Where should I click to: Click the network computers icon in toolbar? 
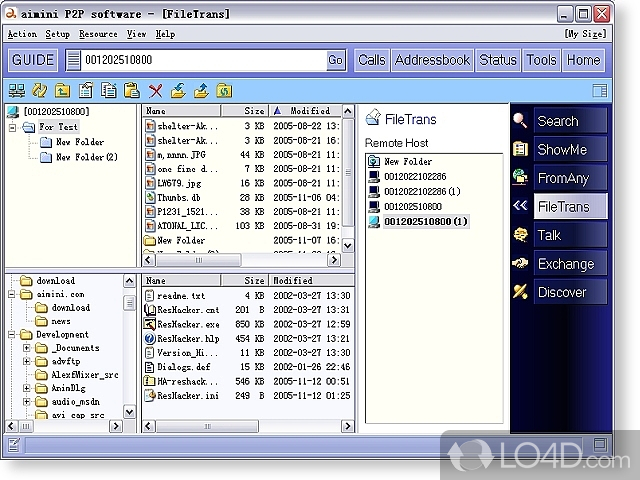(17, 91)
